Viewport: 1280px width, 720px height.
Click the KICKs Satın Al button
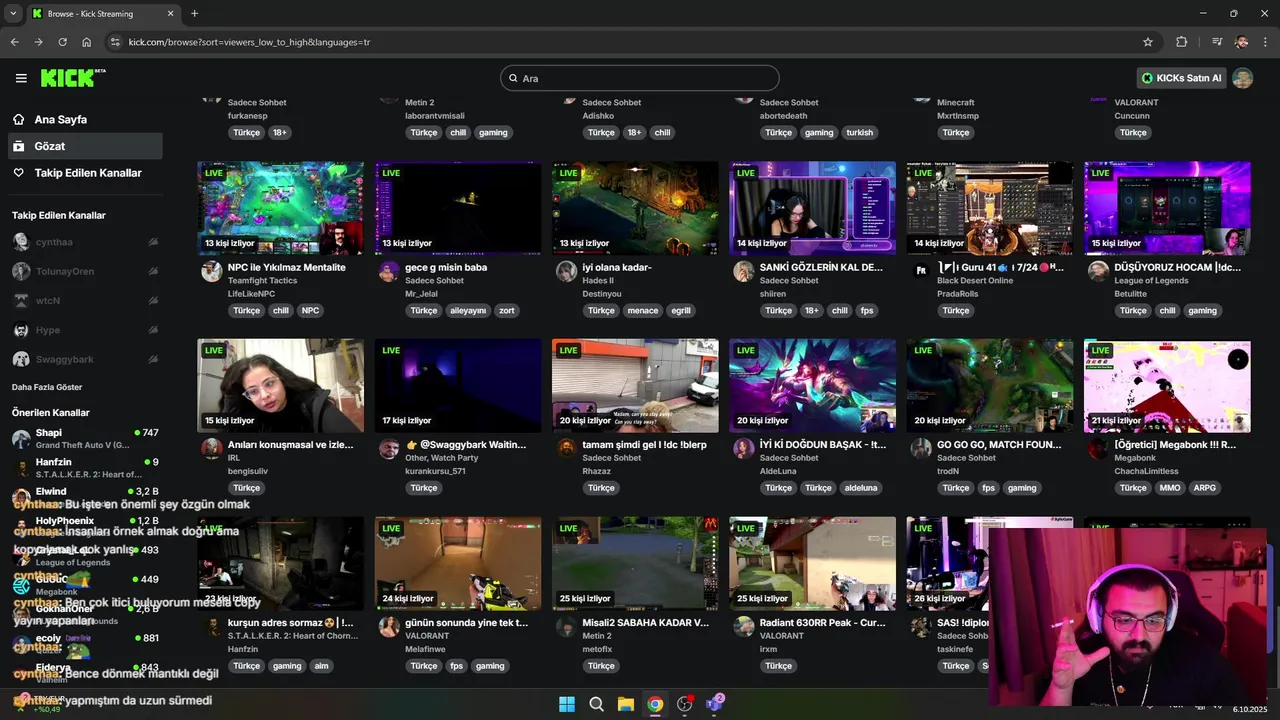click(x=1181, y=78)
